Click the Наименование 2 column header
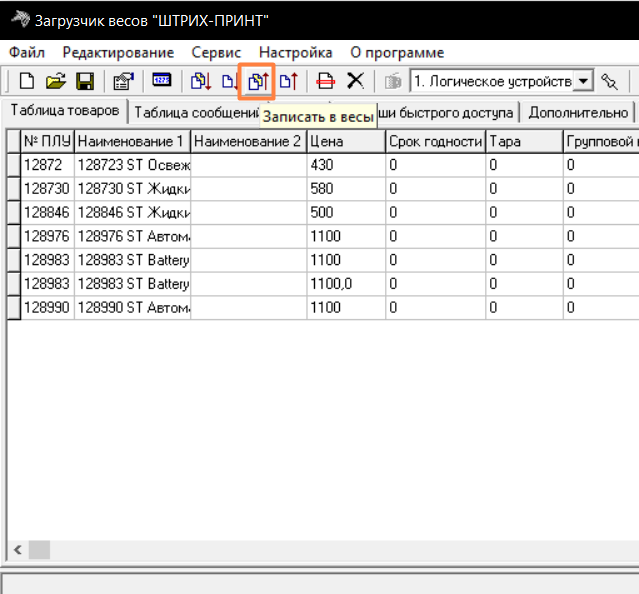This screenshot has height=594, width=639. pos(249,141)
